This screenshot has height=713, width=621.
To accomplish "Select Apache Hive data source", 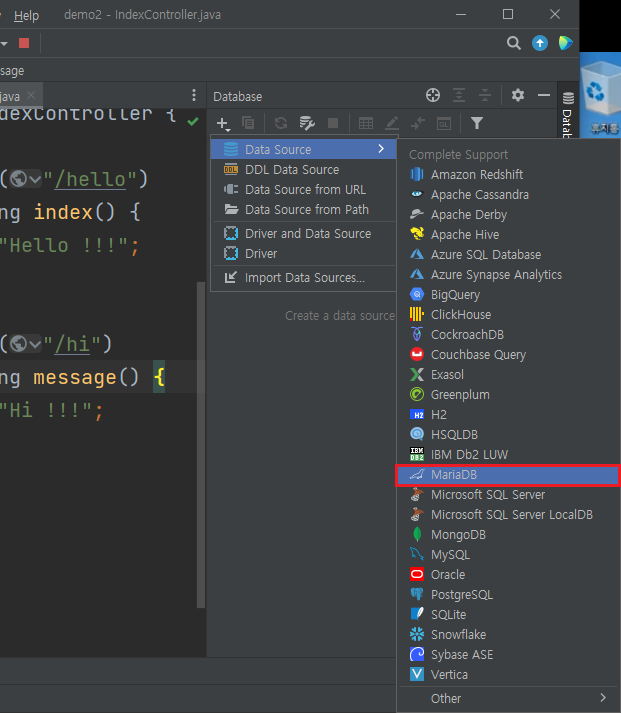I will (509, 235).
